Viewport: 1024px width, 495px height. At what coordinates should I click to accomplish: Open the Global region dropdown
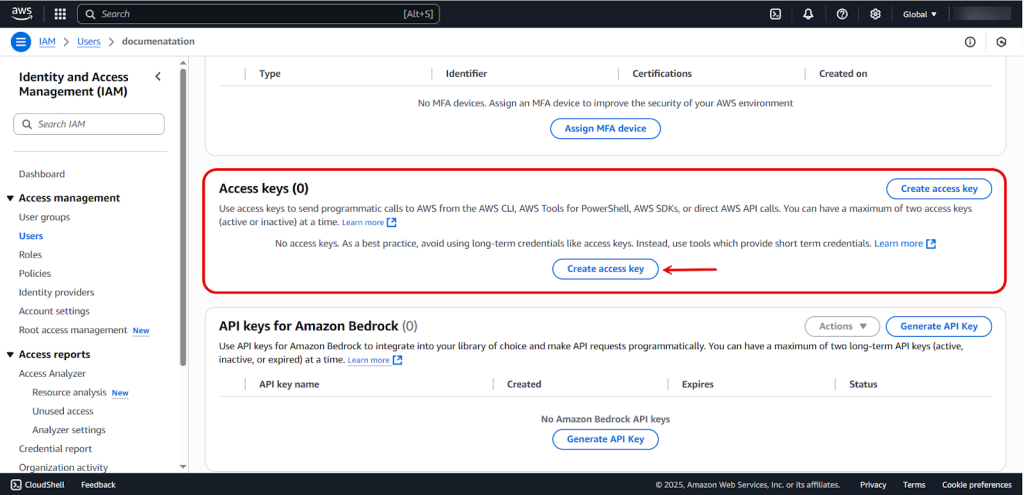point(920,14)
